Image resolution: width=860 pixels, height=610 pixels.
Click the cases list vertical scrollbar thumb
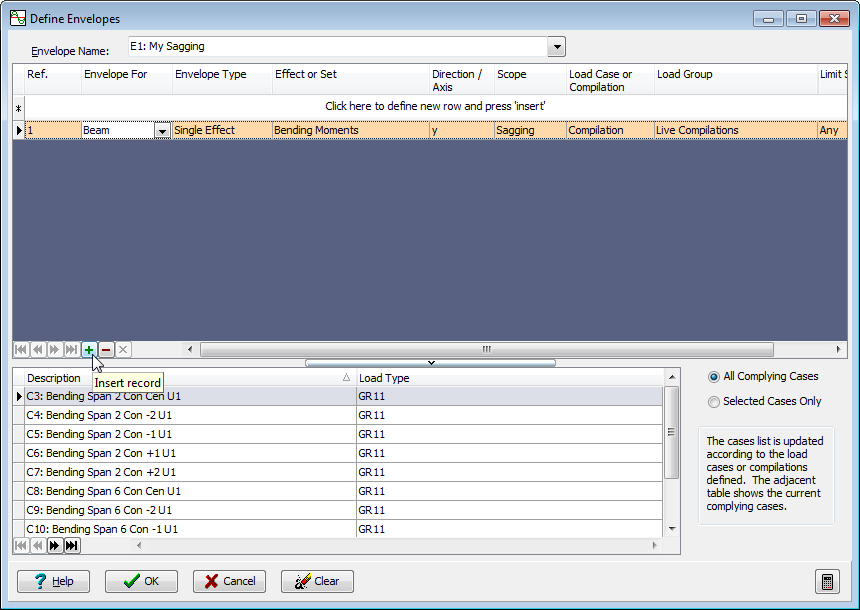[x=672, y=432]
